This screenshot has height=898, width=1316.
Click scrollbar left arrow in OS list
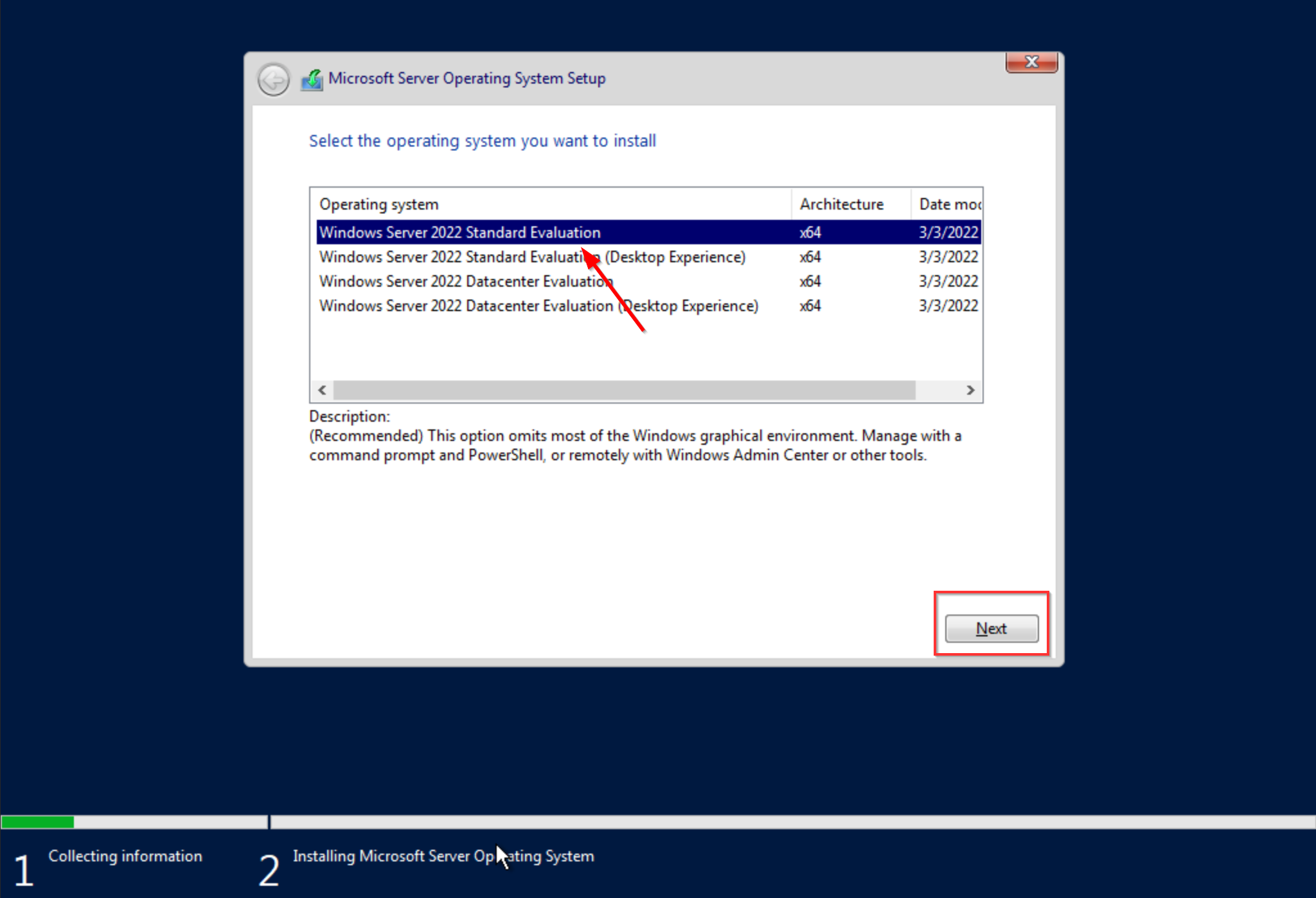(x=323, y=390)
